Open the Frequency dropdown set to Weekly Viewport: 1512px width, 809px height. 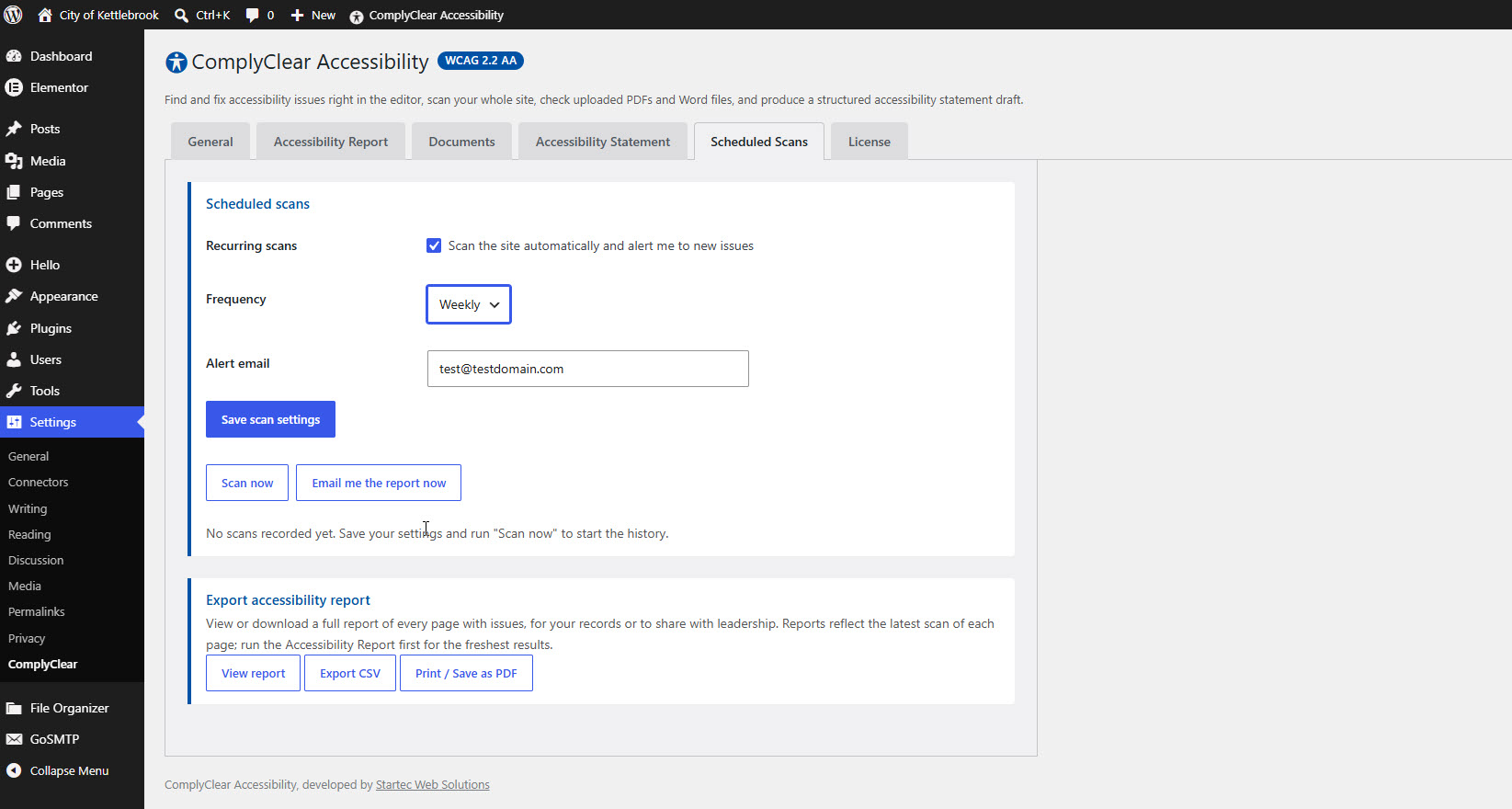[469, 304]
